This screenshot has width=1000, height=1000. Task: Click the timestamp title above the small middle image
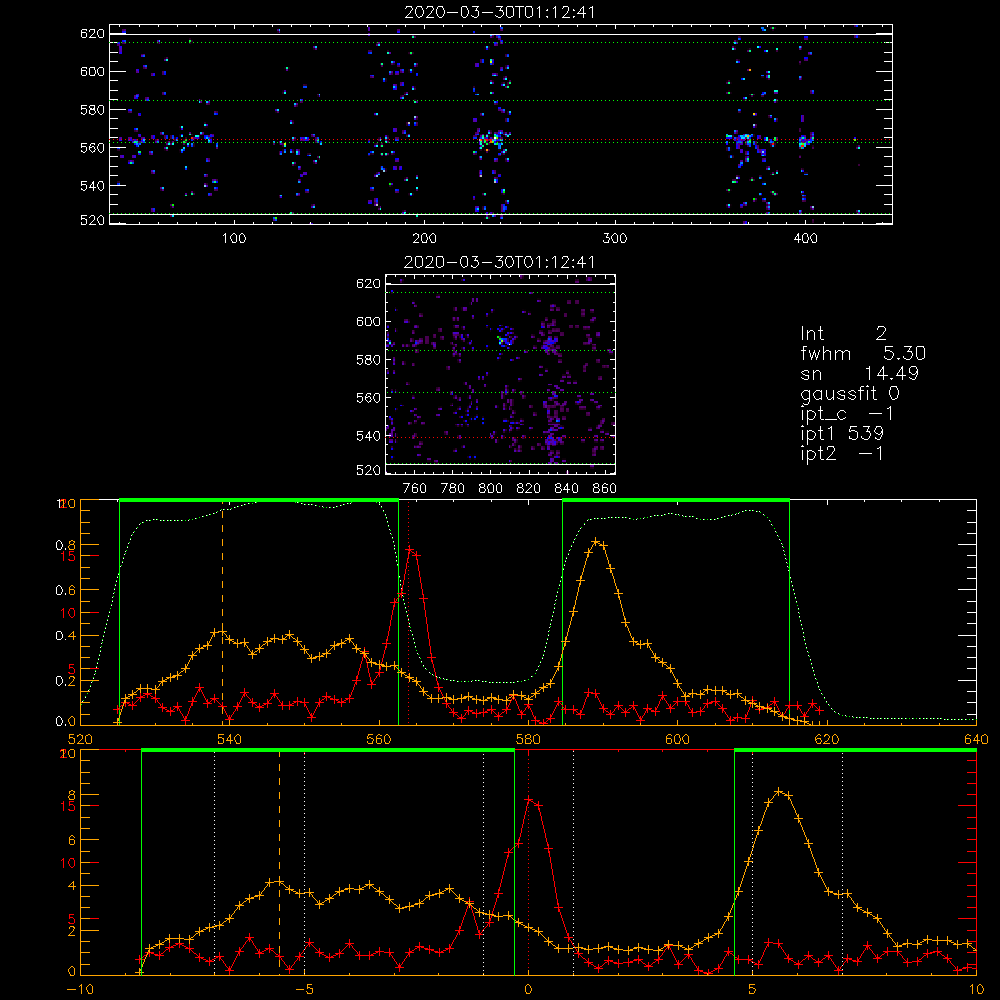coord(499,261)
